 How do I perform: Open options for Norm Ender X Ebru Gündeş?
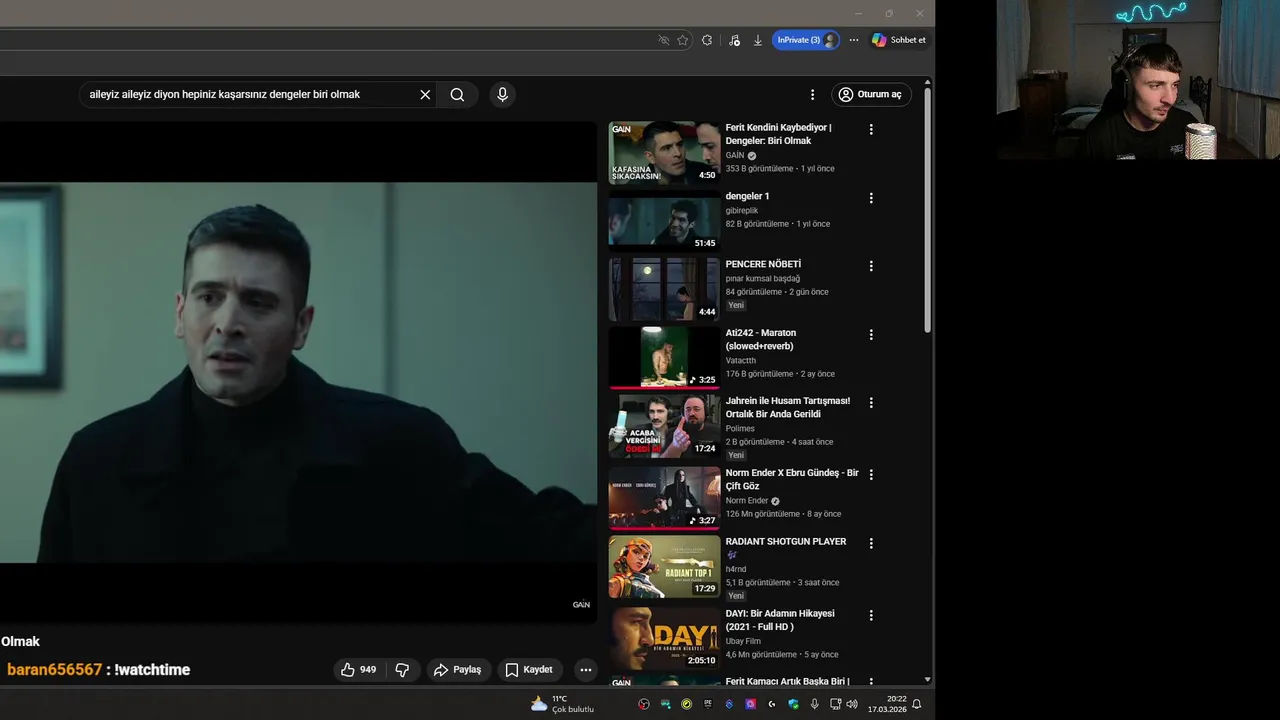871,474
